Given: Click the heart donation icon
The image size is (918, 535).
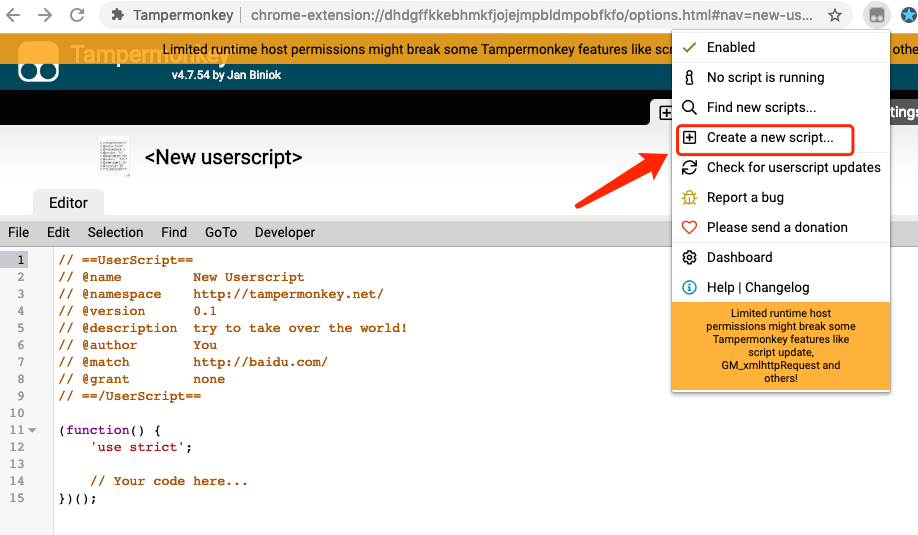Looking at the screenshot, I should [x=690, y=227].
